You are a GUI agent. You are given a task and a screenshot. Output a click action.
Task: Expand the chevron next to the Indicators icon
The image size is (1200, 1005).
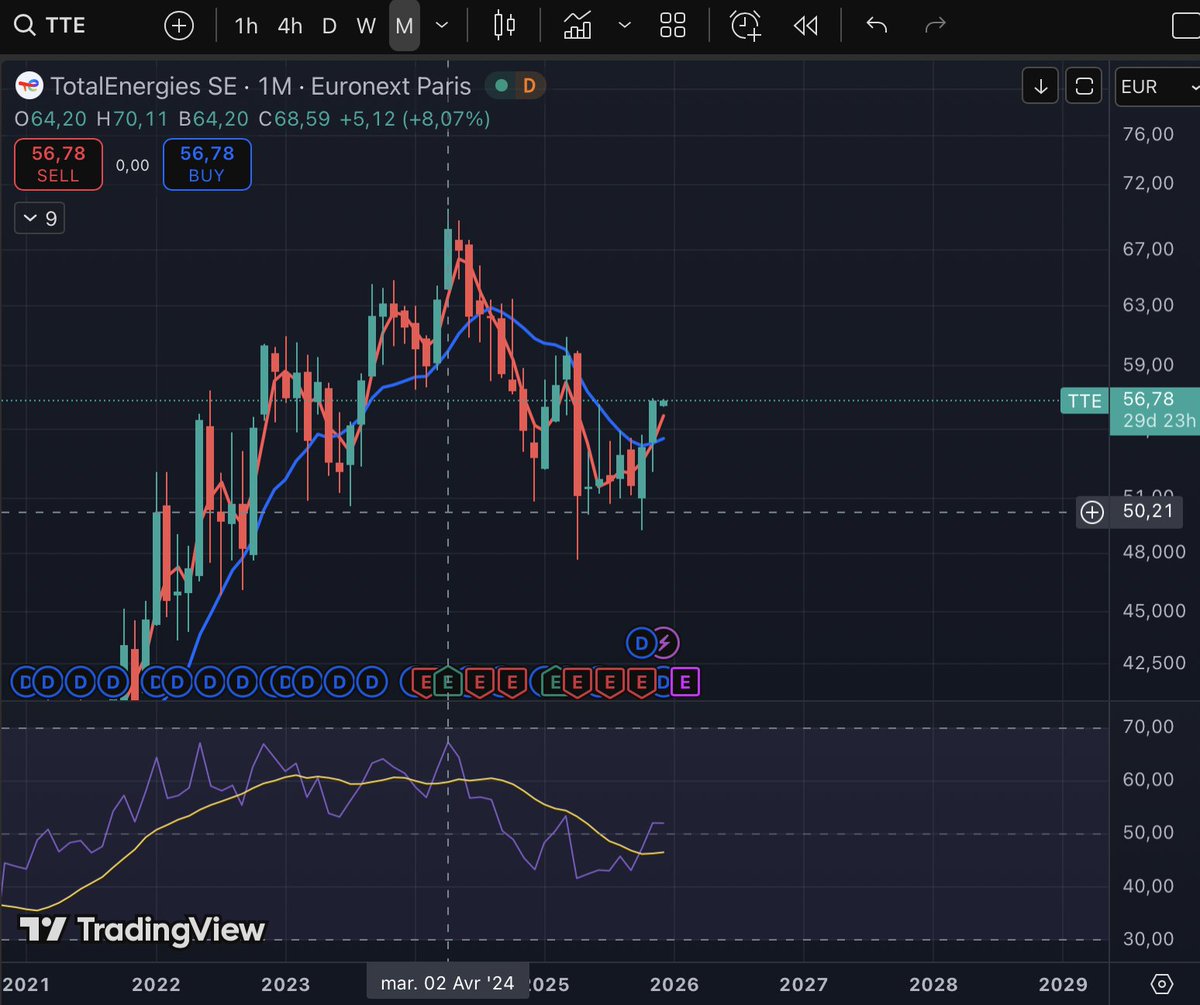[625, 26]
